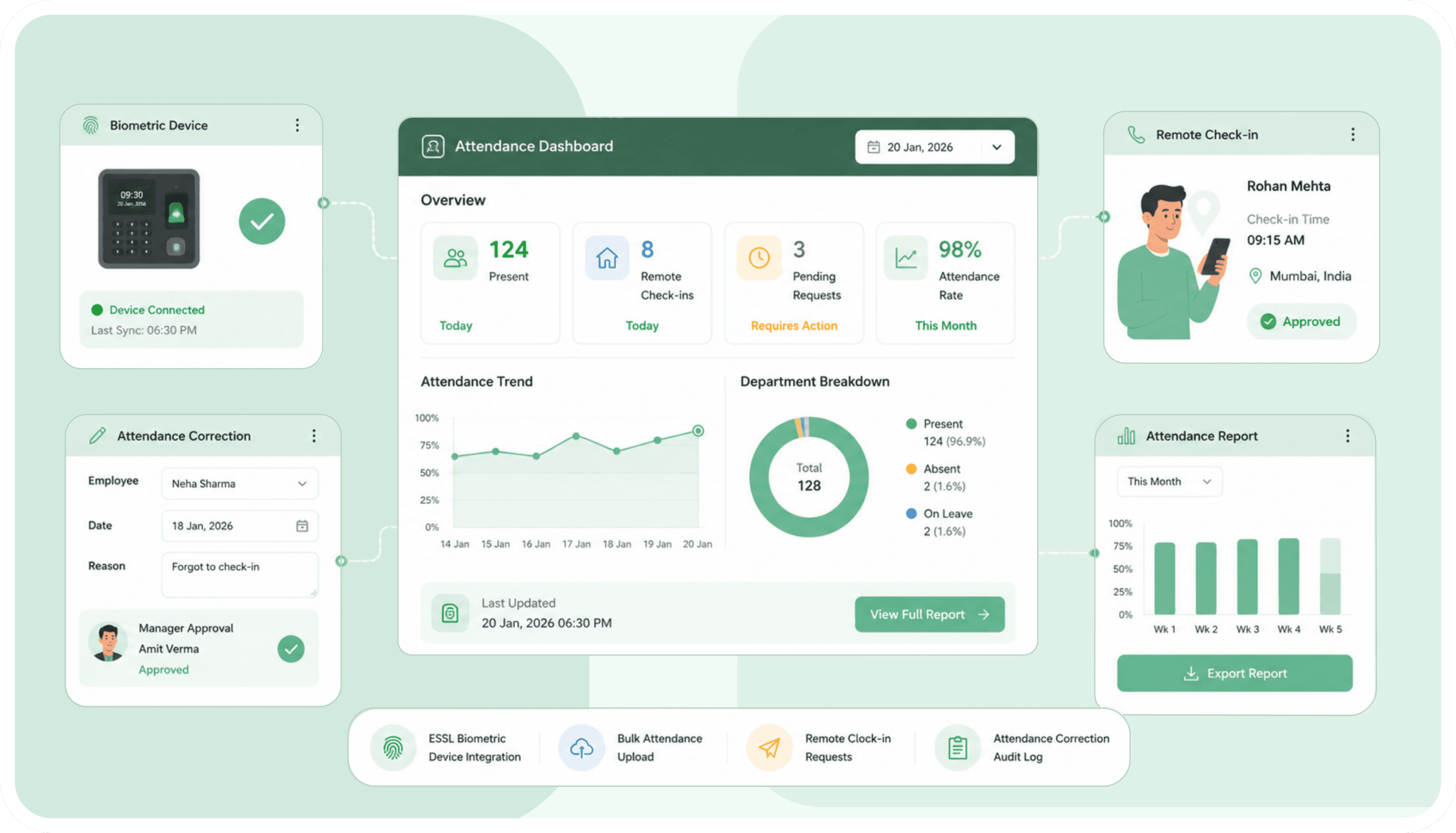
Task: Open the Remote Check-in three-dot menu
Action: [1353, 134]
